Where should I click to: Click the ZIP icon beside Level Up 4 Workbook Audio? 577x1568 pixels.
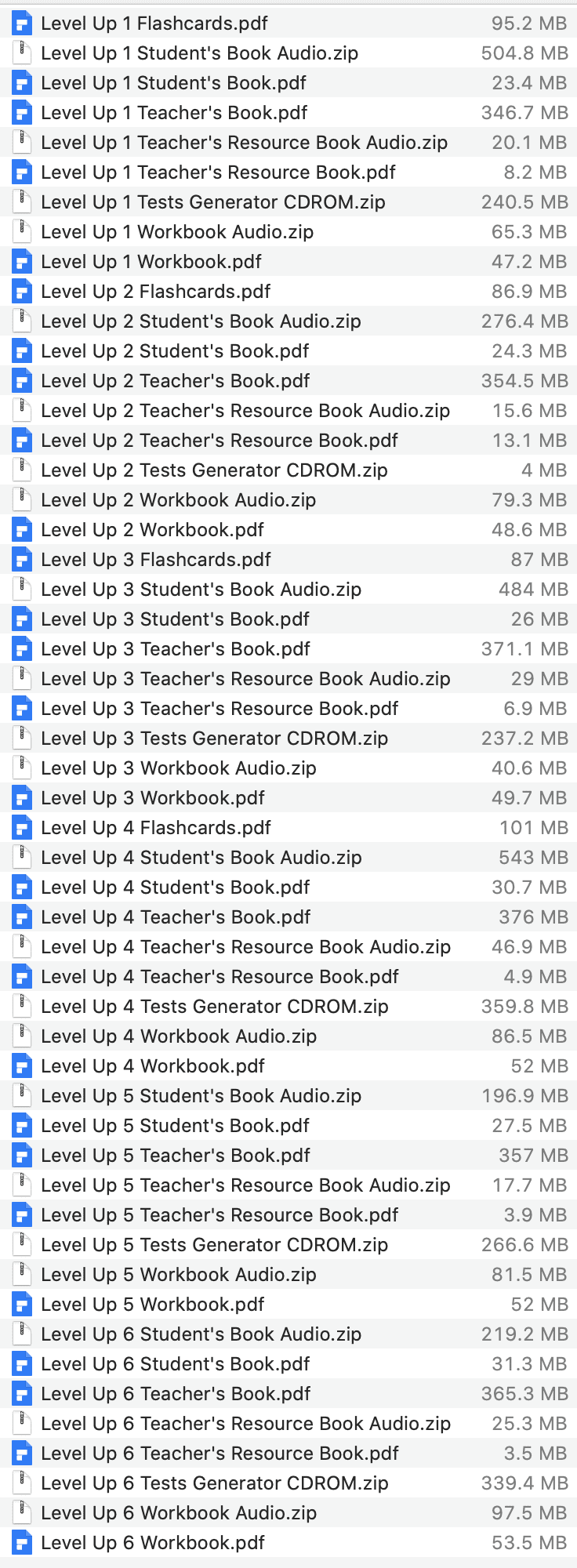click(21, 1036)
